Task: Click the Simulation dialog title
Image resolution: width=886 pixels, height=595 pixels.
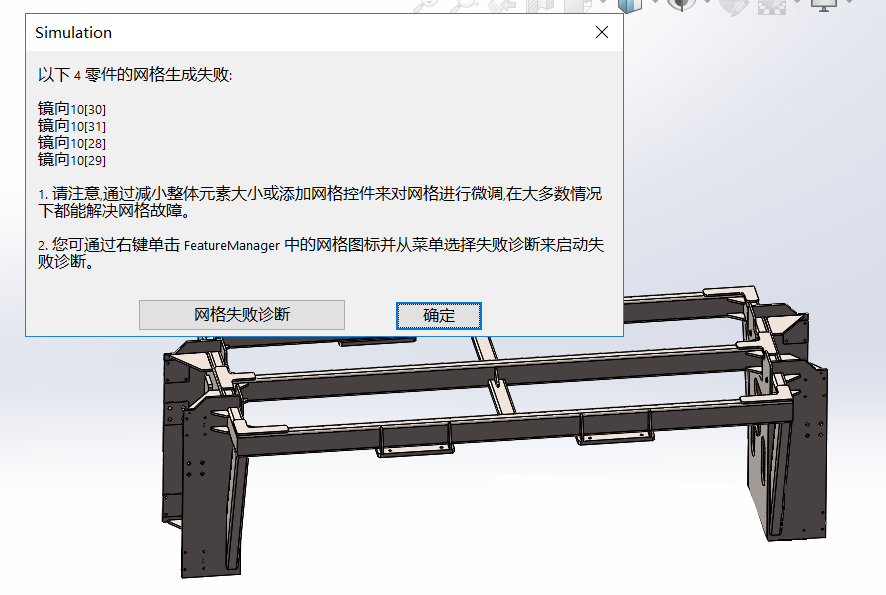Action: [73, 33]
